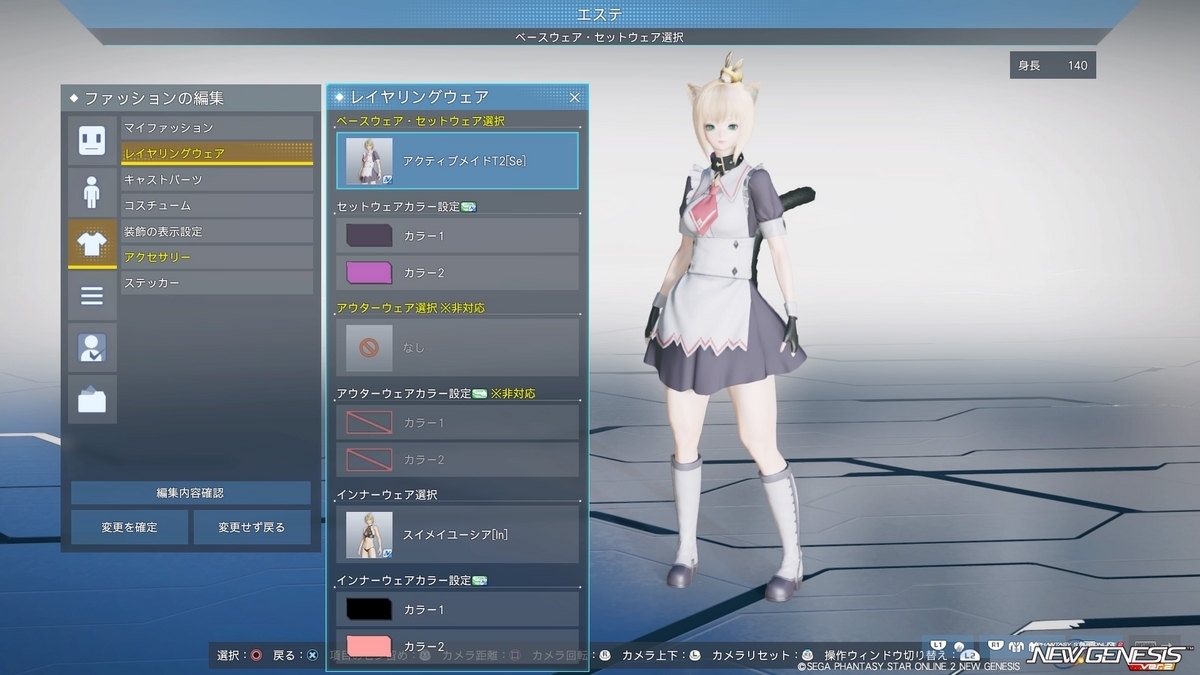Open the face/head editing category icon

pos(92,139)
